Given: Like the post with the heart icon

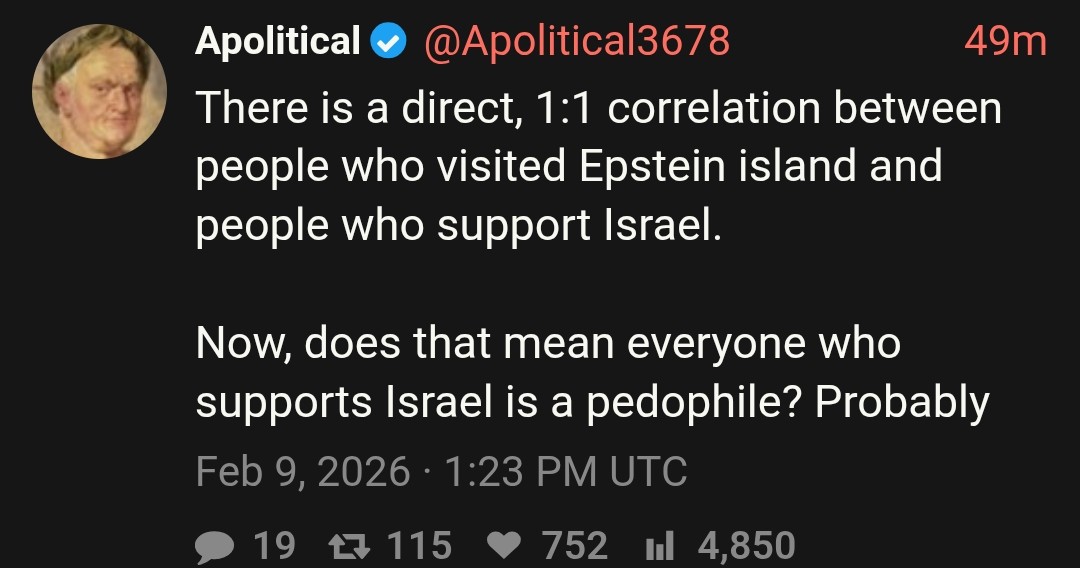Looking at the screenshot, I should pyautogui.click(x=503, y=546).
